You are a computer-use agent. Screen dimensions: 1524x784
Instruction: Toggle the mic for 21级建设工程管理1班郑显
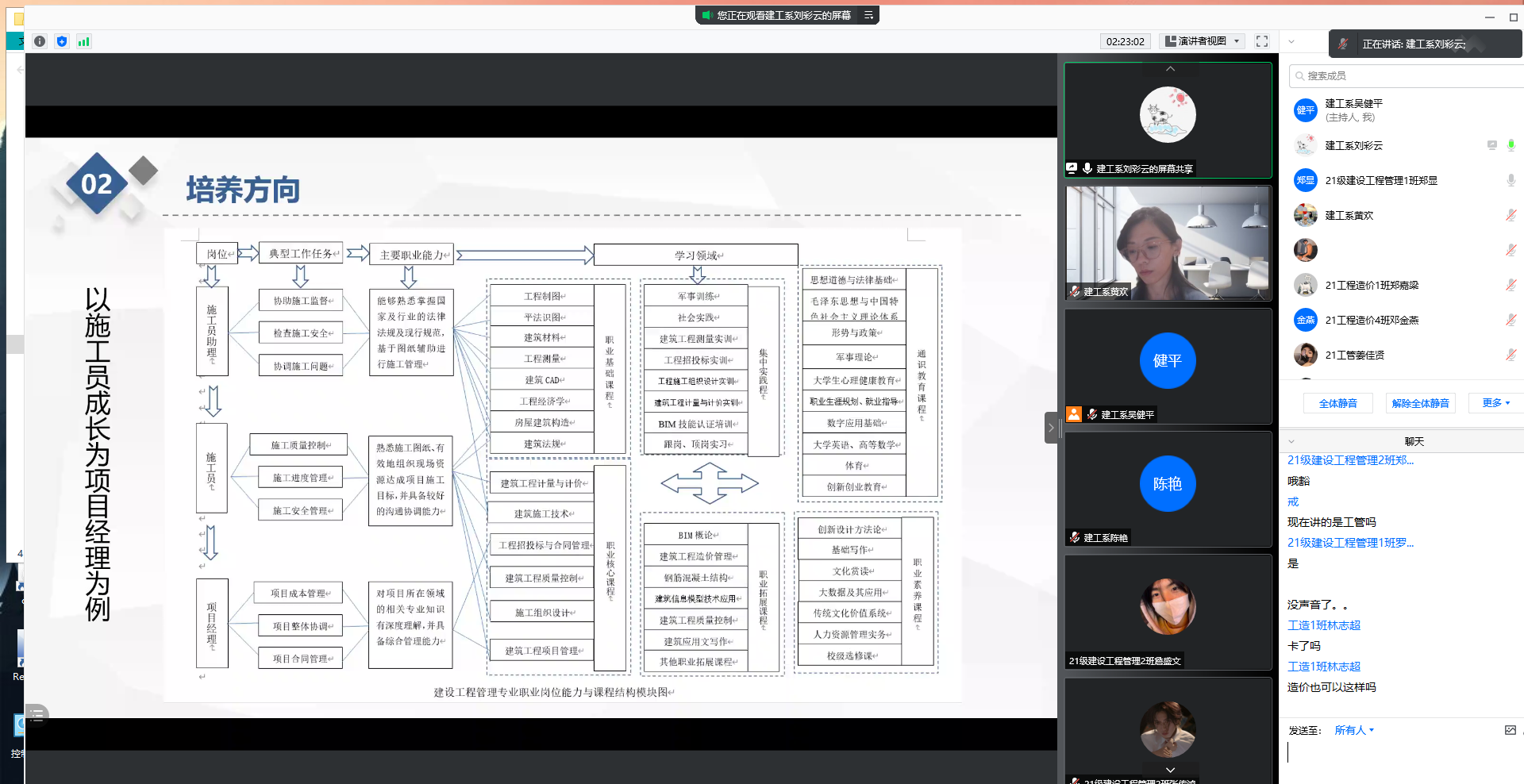[x=1511, y=180]
